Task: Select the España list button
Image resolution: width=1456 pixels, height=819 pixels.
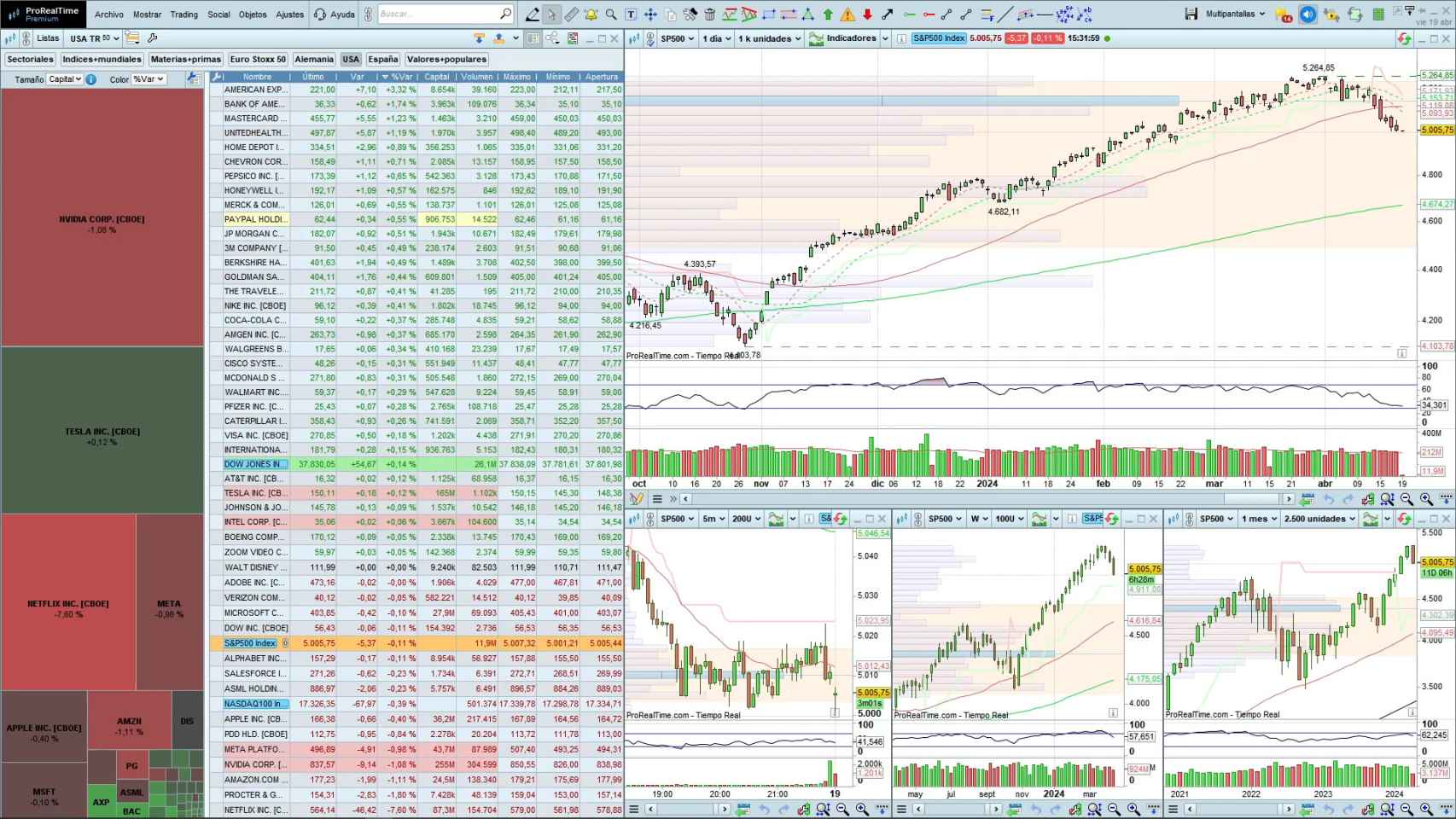Action: pyautogui.click(x=383, y=60)
